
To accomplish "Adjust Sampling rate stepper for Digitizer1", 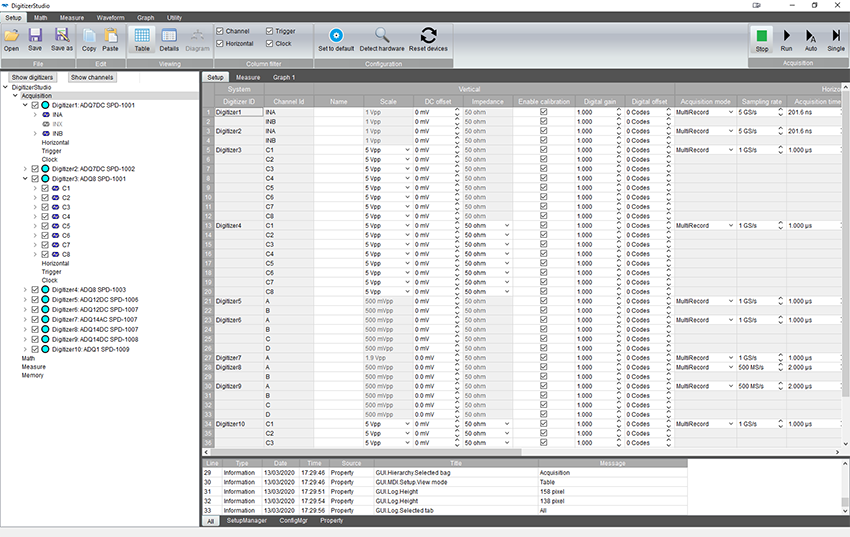I will [x=781, y=112].
